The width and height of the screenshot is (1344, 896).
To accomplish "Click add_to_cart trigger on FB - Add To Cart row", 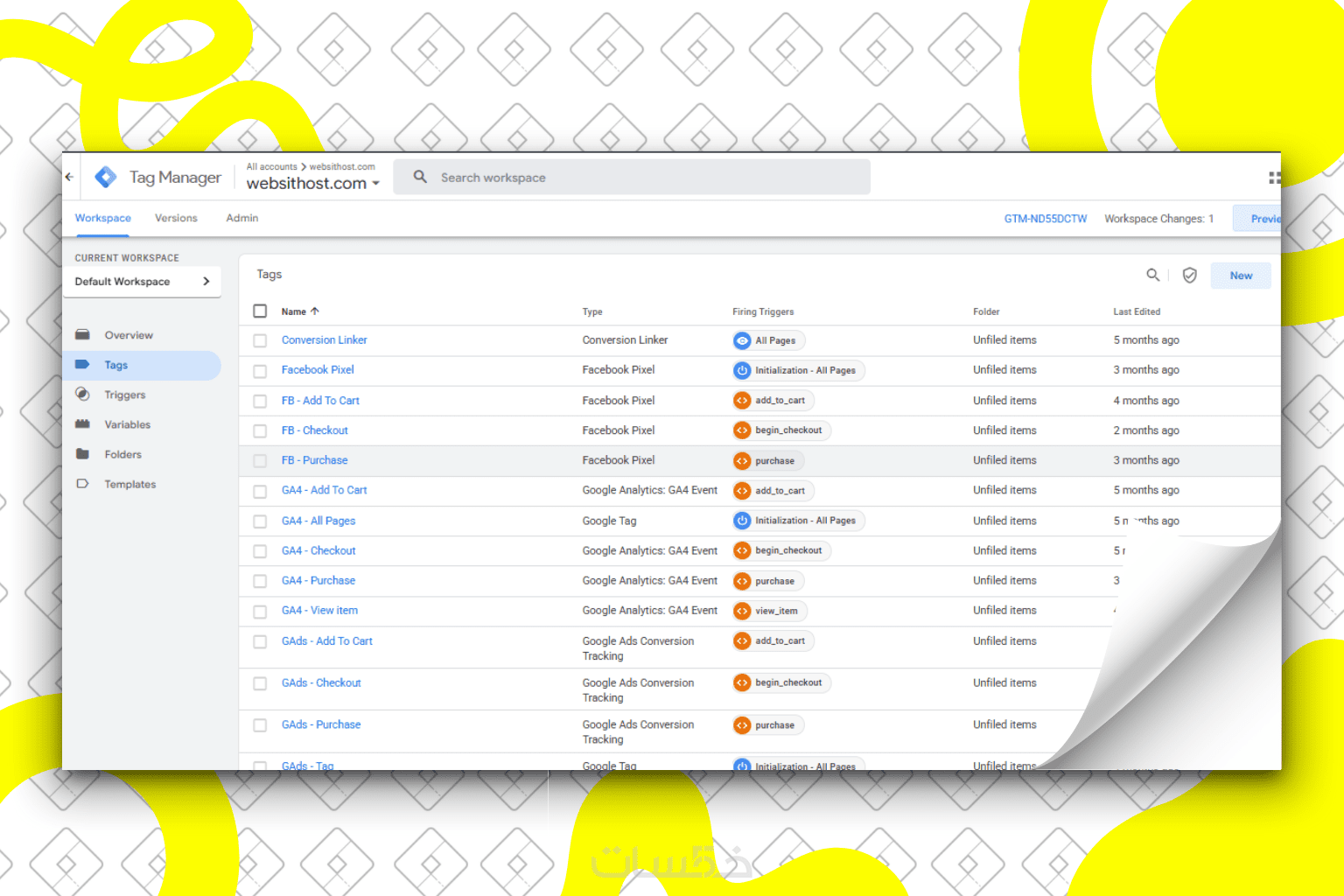I will [773, 401].
